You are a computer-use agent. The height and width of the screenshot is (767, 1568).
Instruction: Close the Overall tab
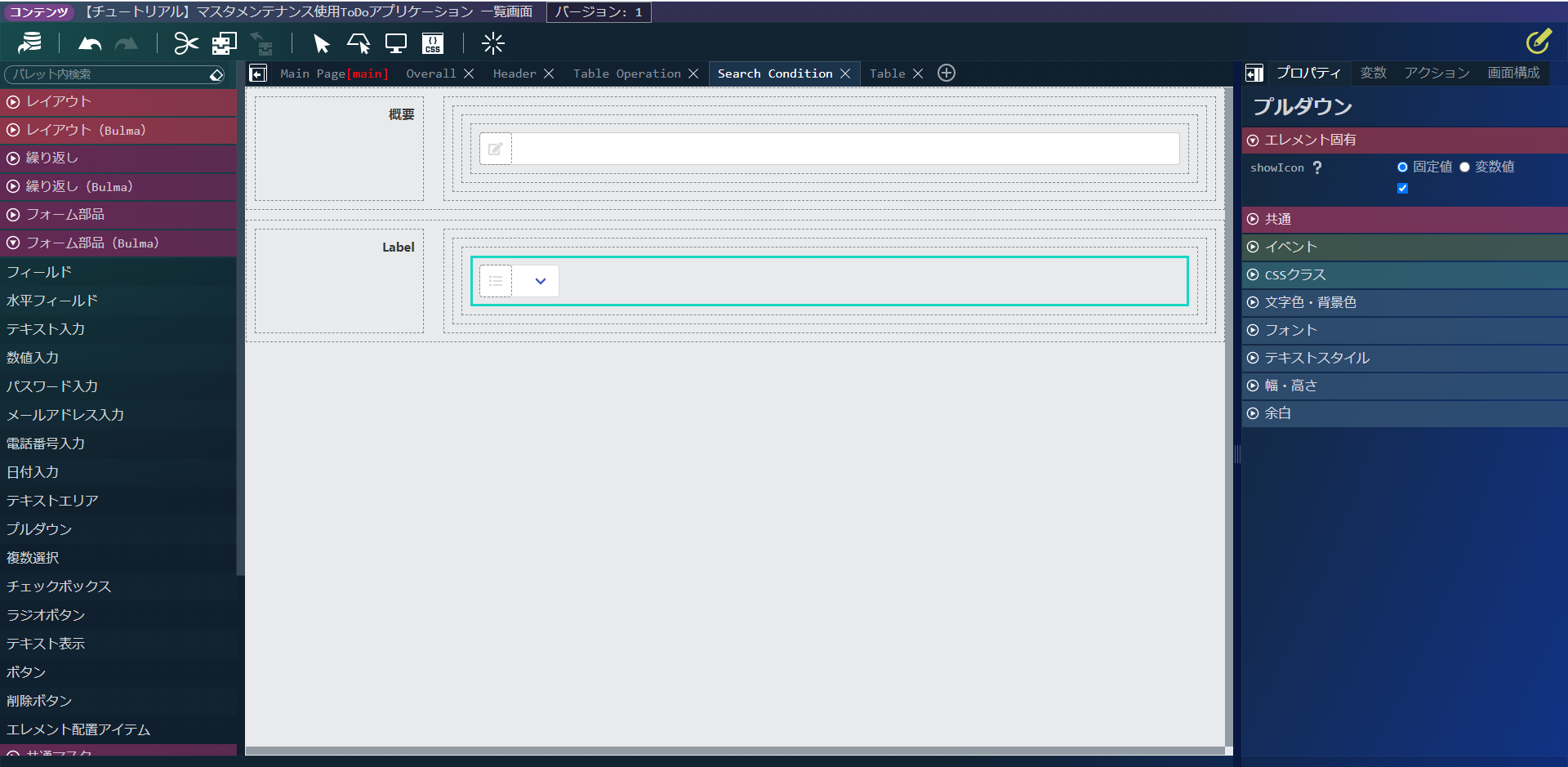click(x=469, y=74)
